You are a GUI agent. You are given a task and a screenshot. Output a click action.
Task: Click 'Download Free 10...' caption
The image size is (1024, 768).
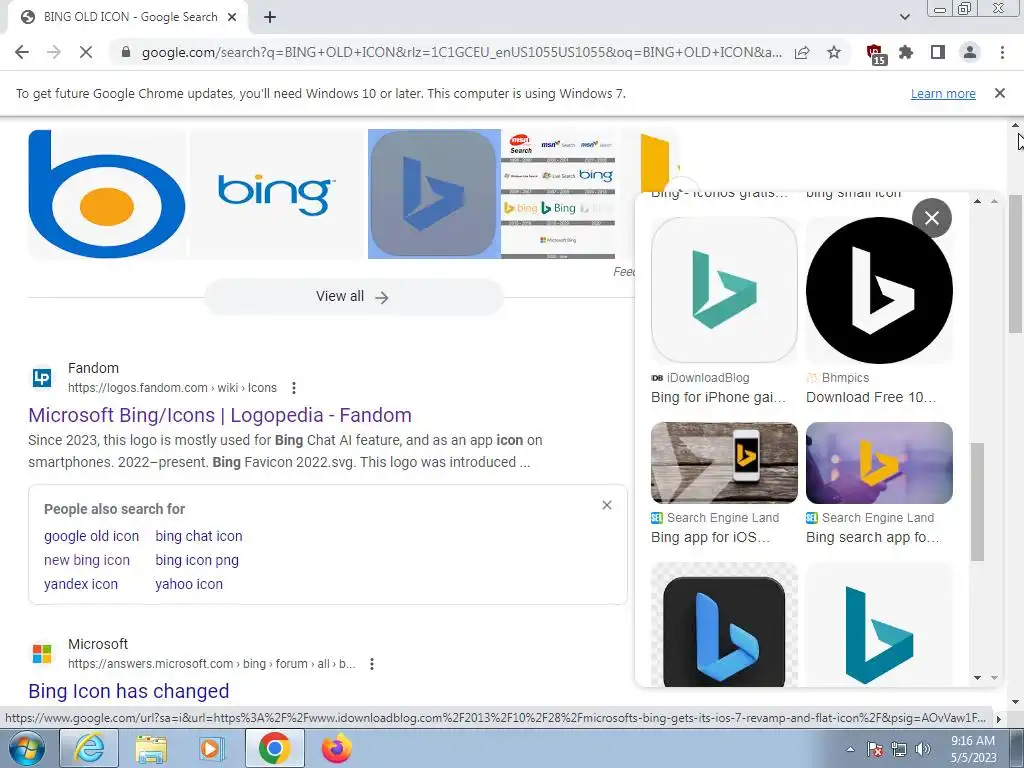pos(871,397)
